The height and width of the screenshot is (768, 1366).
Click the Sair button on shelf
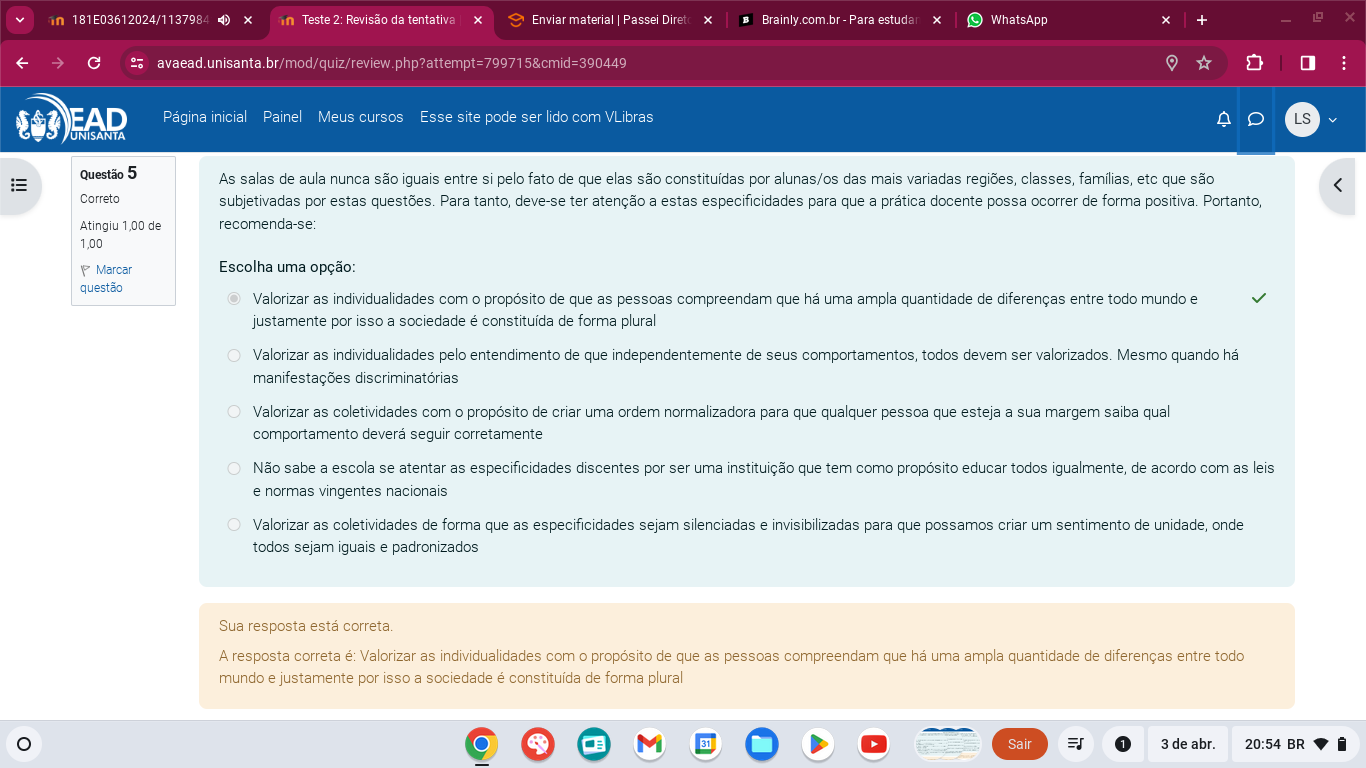coord(1019,744)
